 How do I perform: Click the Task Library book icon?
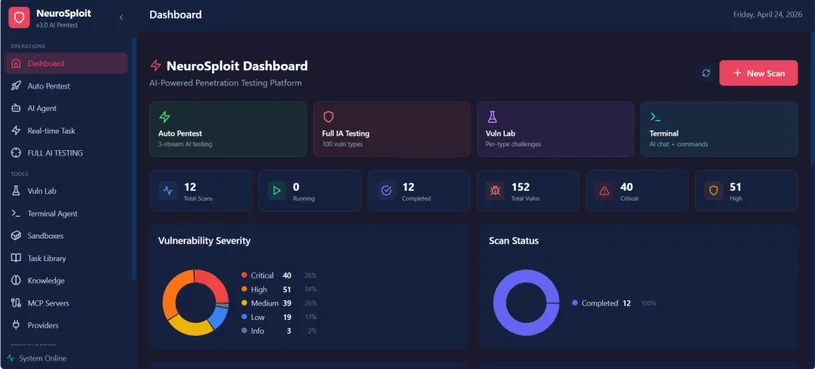pos(16,258)
